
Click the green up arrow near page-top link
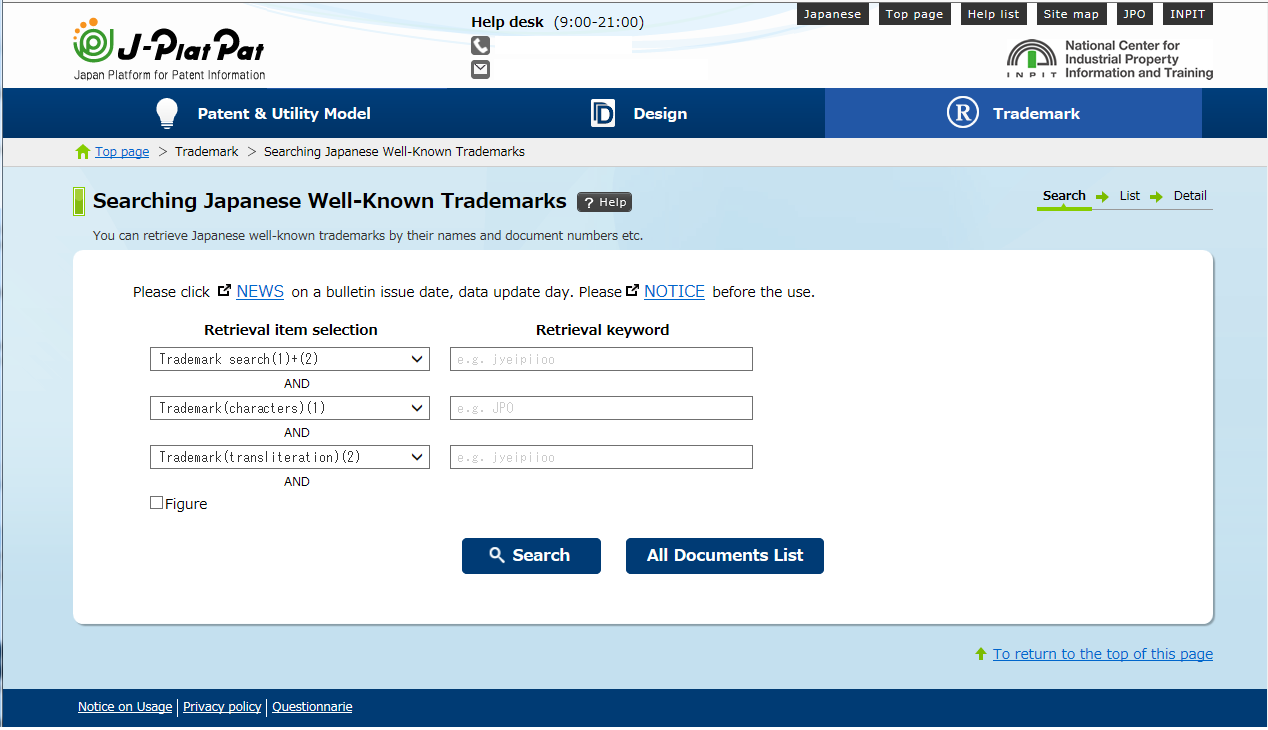point(981,654)
